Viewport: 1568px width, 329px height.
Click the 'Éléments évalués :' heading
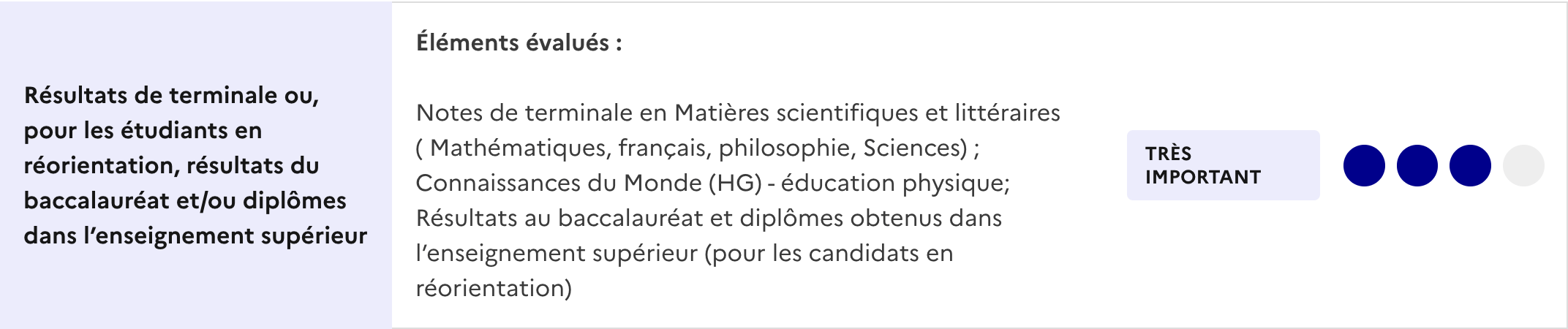click(519, 42)
